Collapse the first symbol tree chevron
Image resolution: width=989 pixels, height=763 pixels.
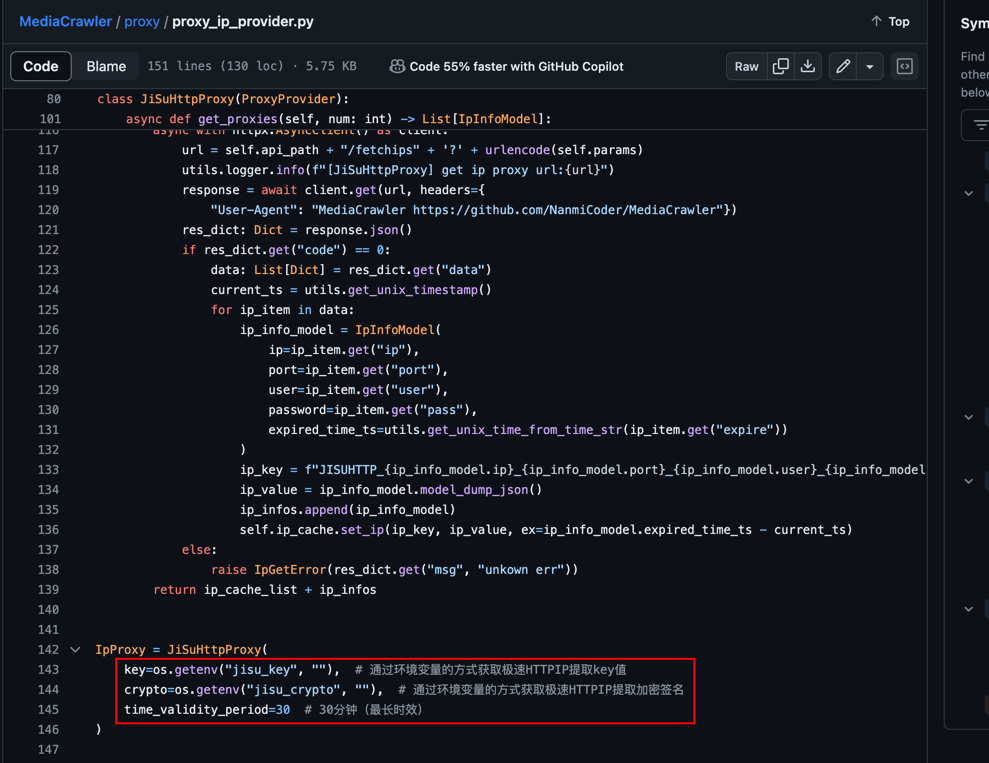click(968, 193)
